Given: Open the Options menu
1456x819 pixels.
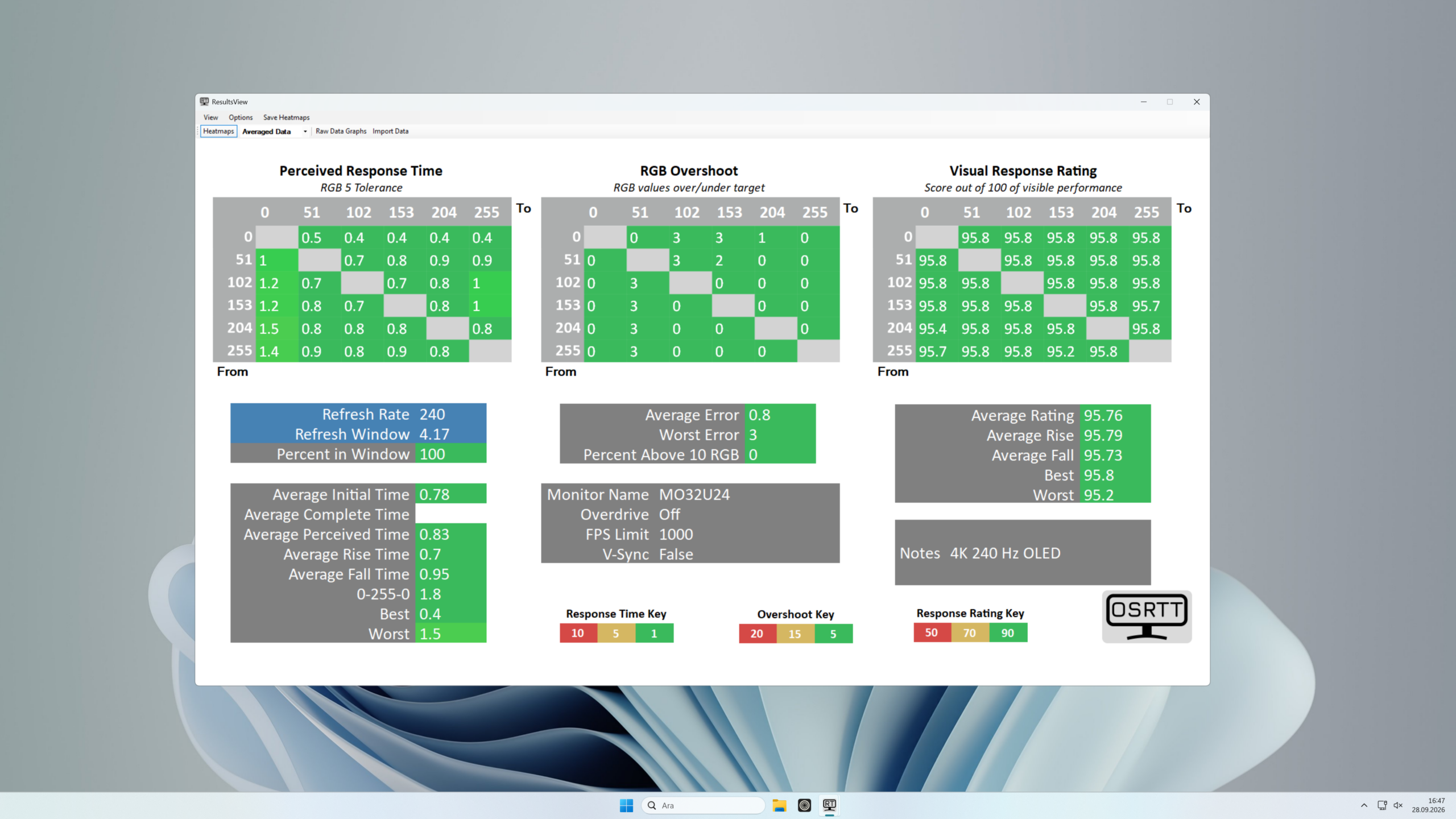Looking at the screenshot, I should (x=241, y=118).
